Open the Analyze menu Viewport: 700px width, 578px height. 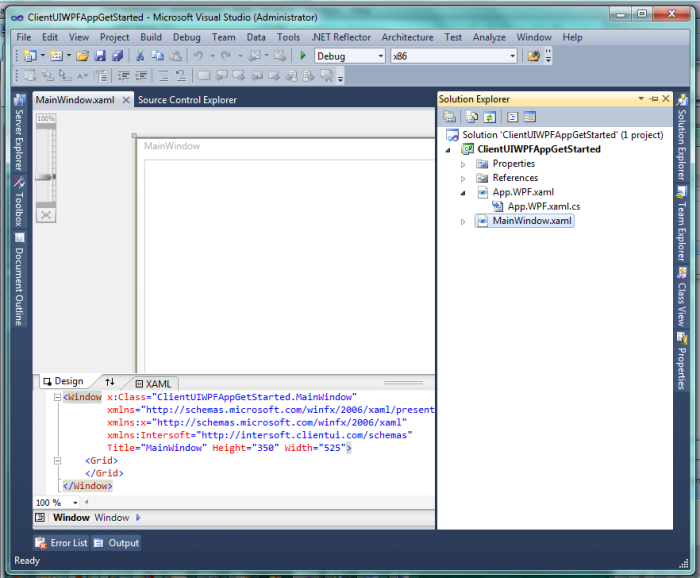489,37
